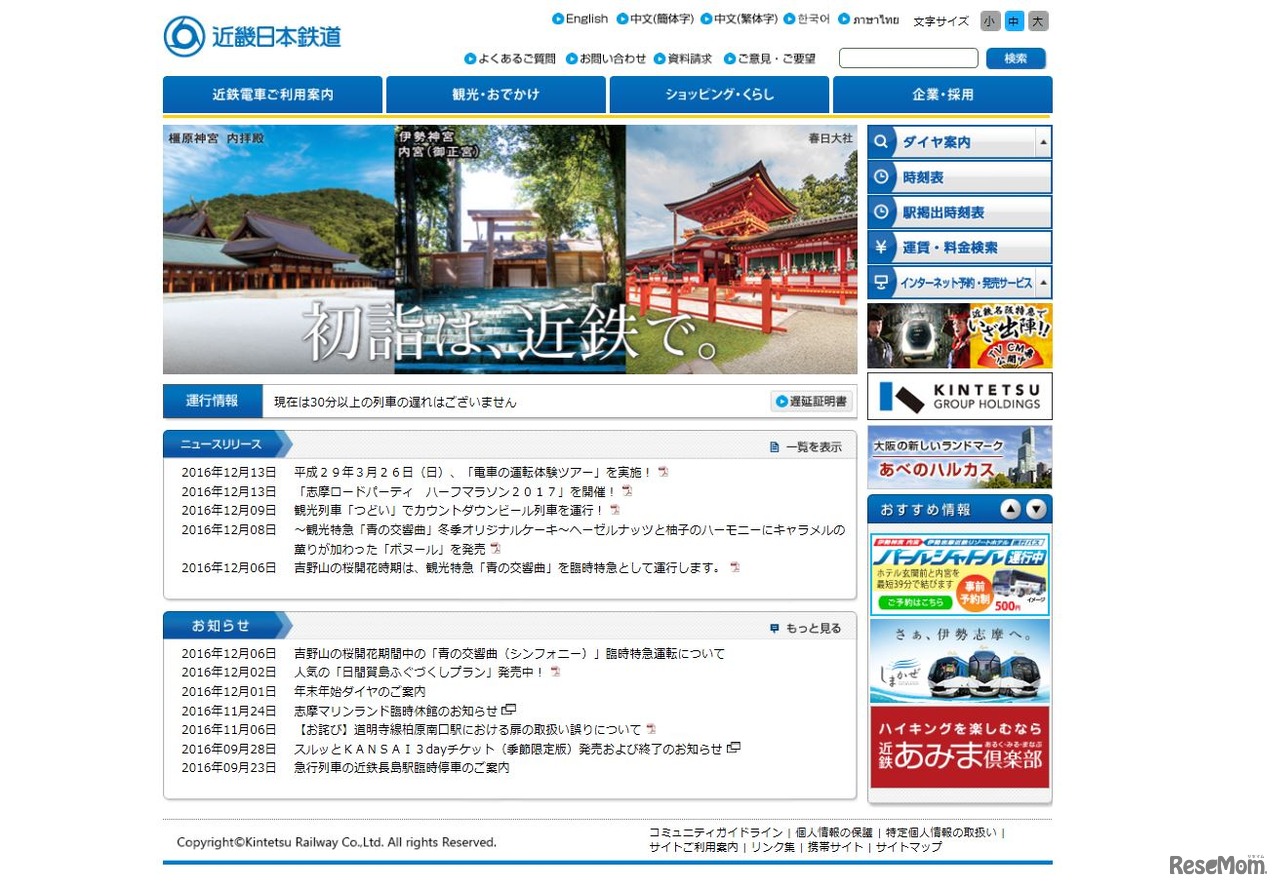Open the KINTETSU GROUP HOLDINGS logo banner
The image size is (1280, 888).
pyautogui.click(x=959, y=396)
